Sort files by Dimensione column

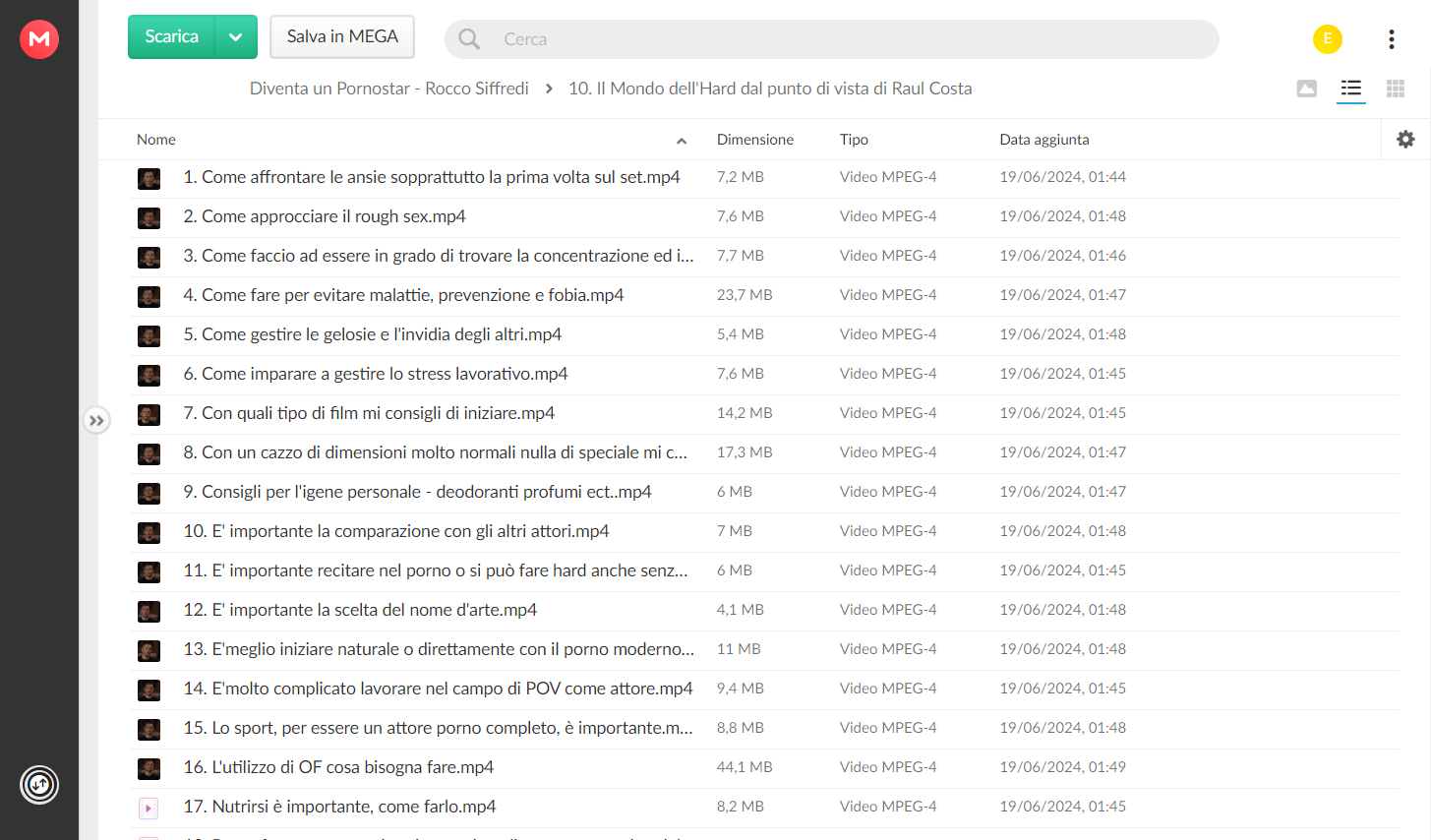[755, 140]
